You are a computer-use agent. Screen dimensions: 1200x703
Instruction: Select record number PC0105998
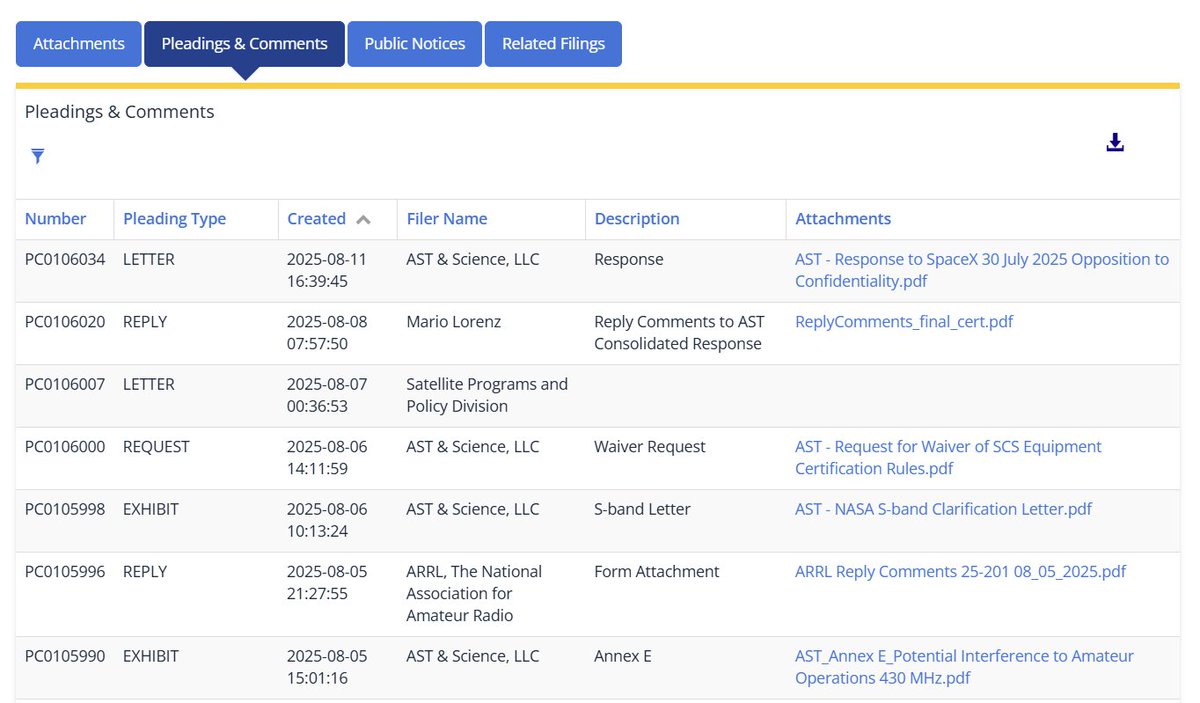click(x=65, y=509)
